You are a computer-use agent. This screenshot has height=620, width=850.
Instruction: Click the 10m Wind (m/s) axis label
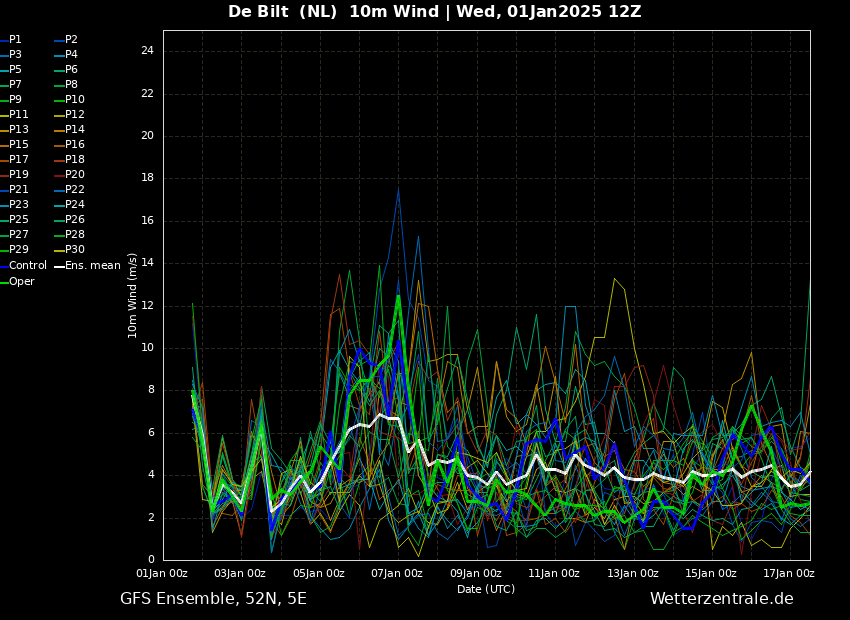(x=132, y=295)
